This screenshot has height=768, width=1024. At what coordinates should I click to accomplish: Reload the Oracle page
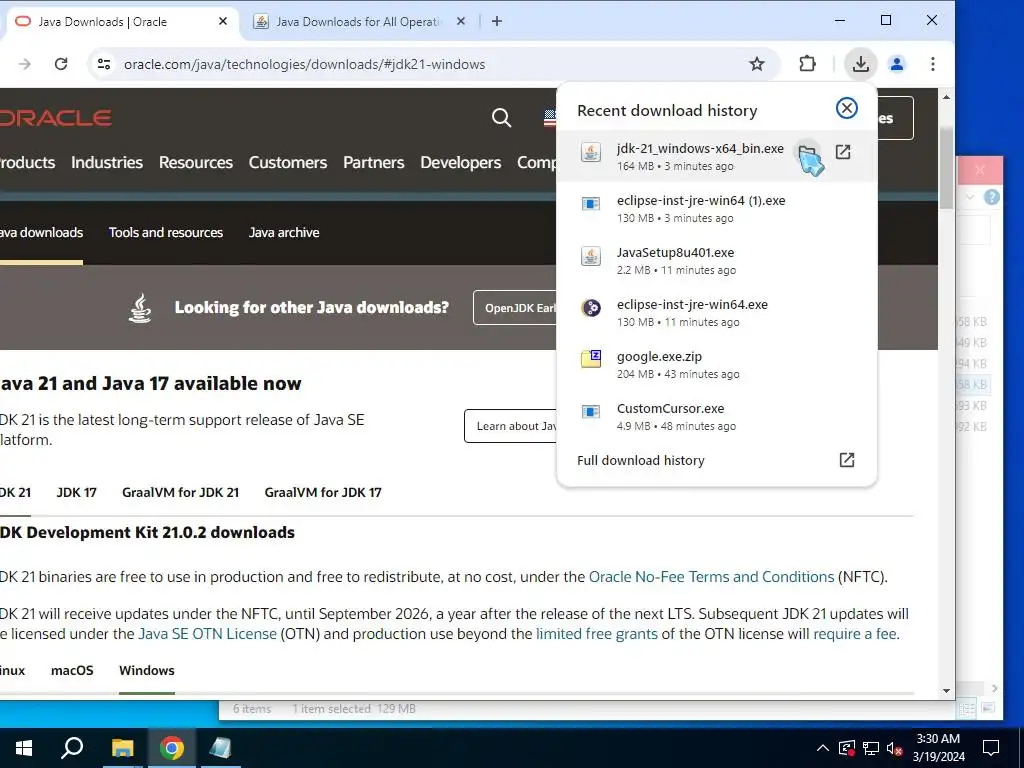click(61, 64)
